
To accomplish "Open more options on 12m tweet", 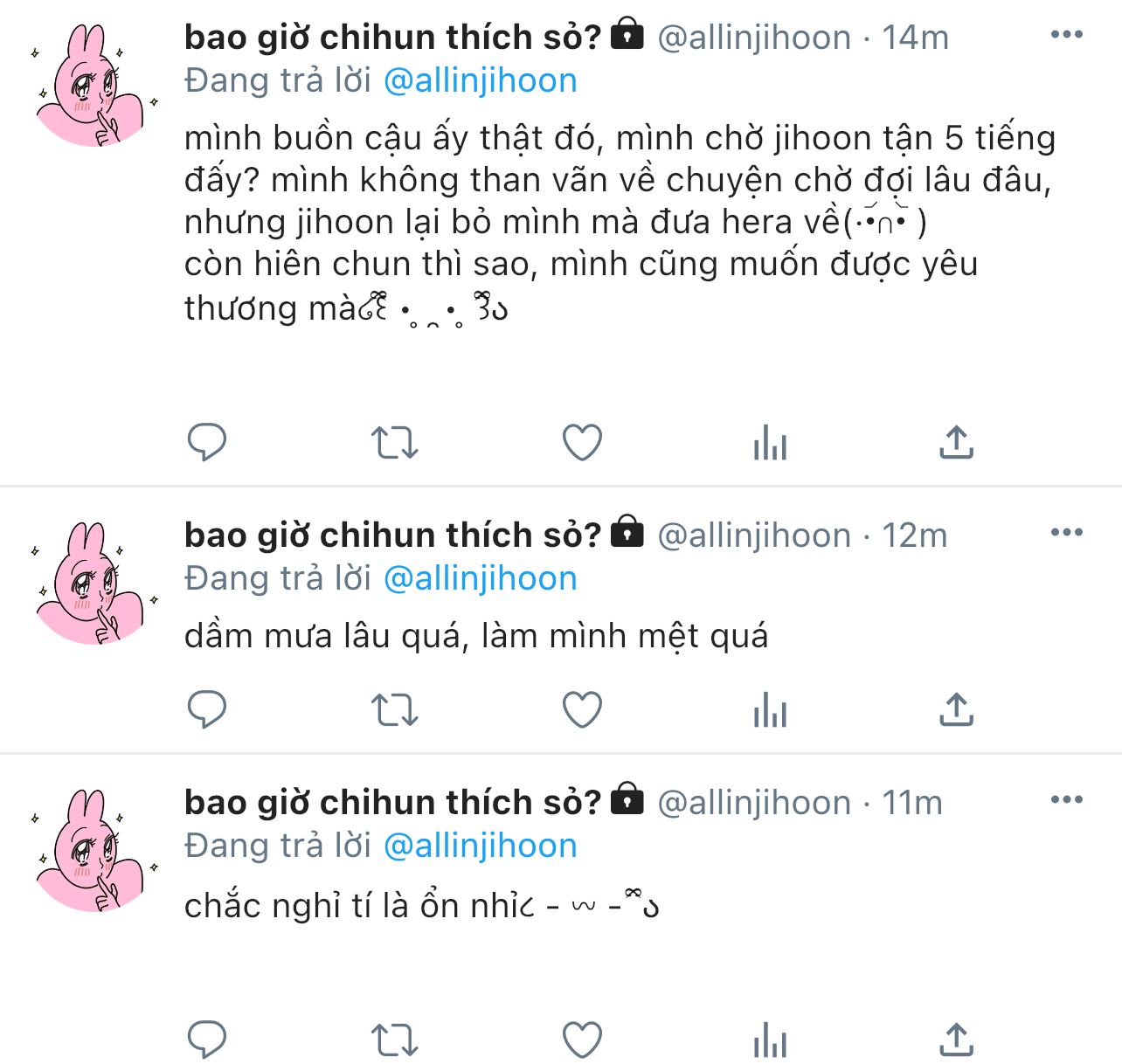I will (1067, 533).
